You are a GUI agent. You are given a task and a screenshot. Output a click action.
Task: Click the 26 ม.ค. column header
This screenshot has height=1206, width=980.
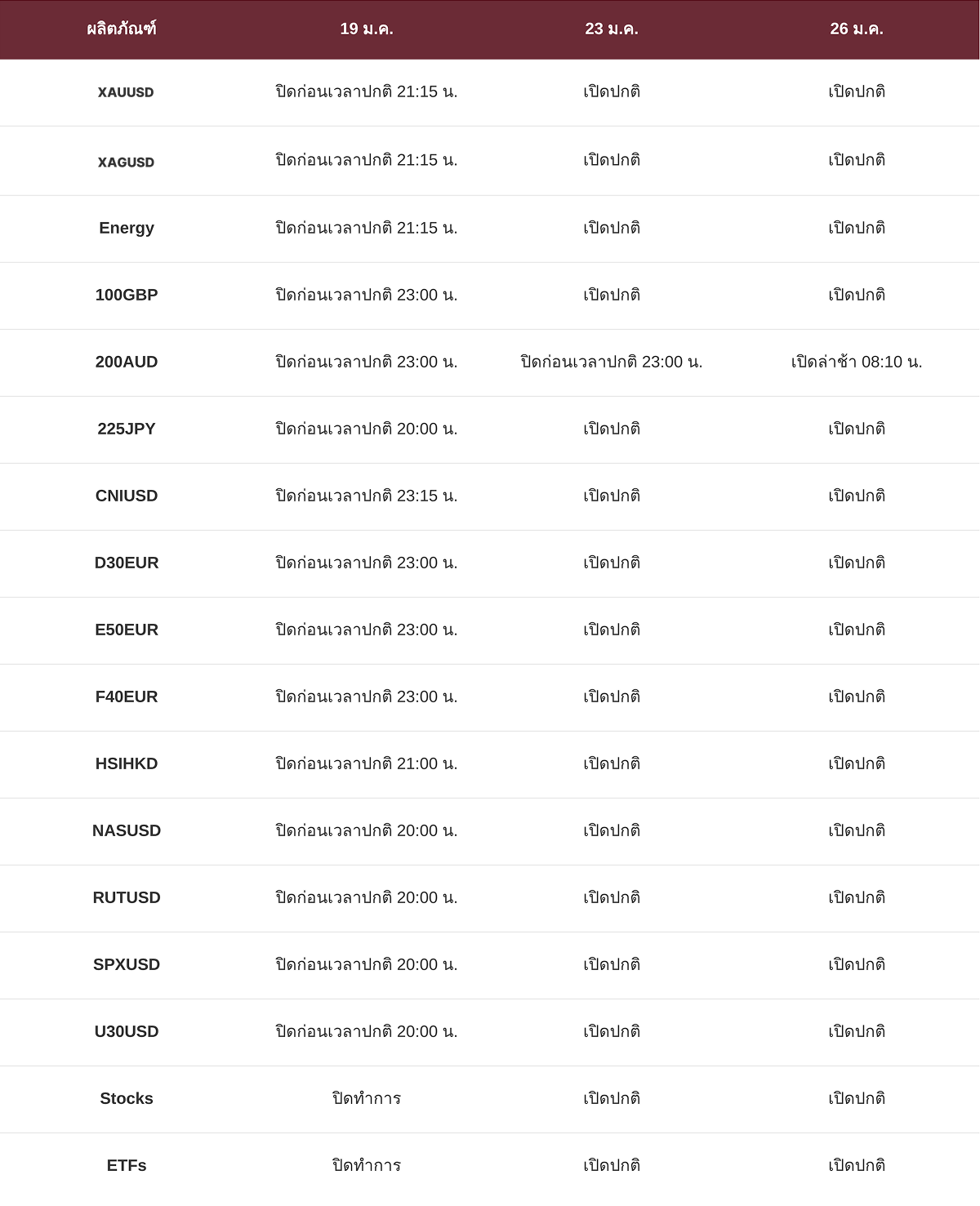857,29
